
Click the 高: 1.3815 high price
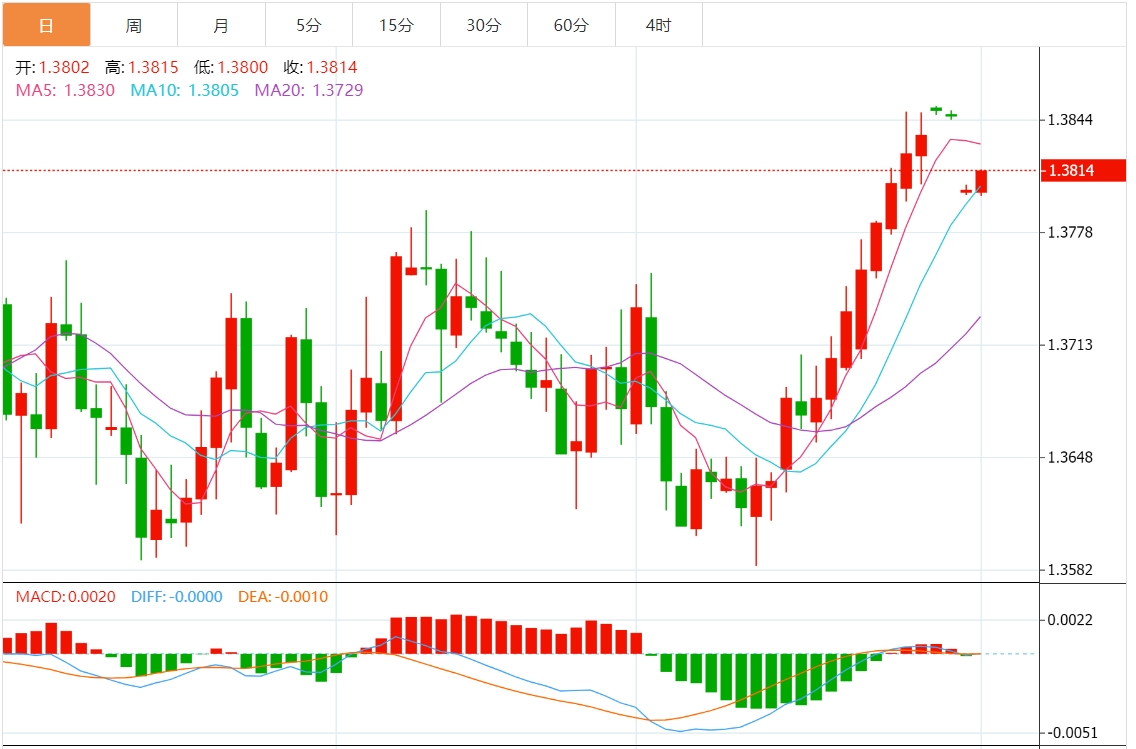tap(142, 67)
